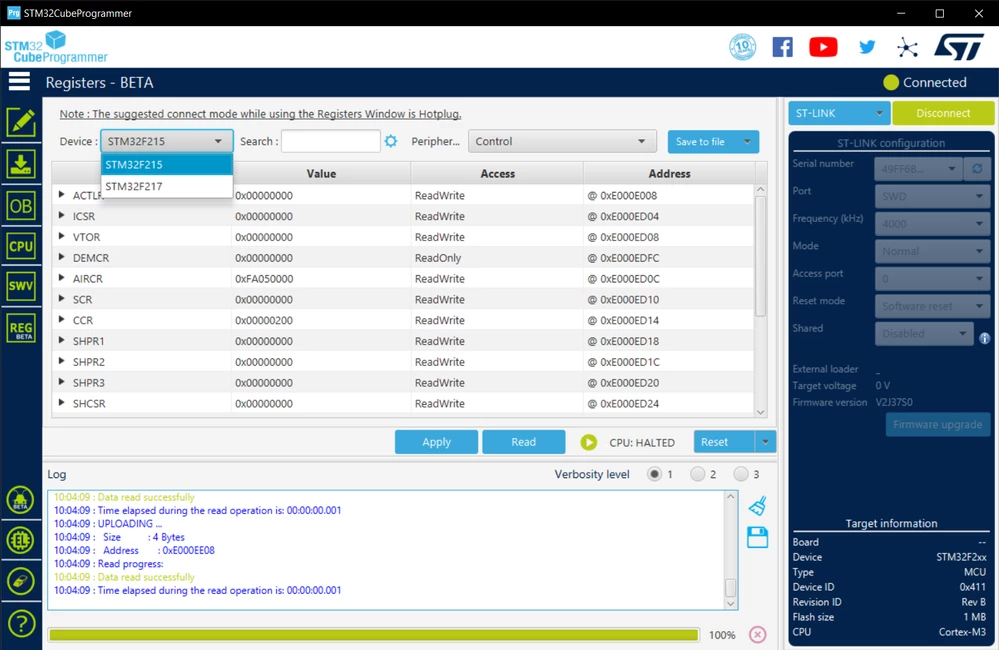The image size is (999, 650).
Task: Set verbosity level to 1
Action: coord(654,474)
